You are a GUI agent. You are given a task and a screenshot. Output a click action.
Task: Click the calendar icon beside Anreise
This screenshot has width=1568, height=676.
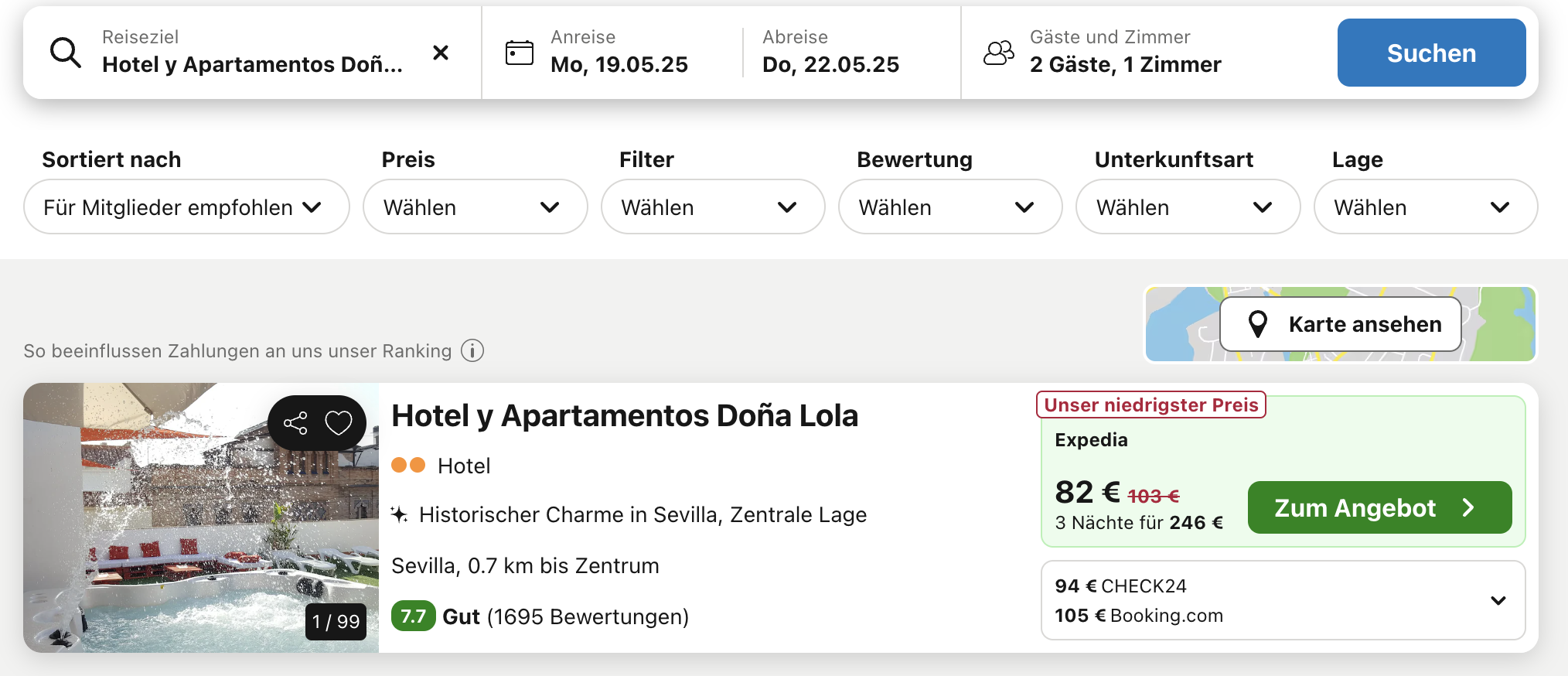pos(519,53)
